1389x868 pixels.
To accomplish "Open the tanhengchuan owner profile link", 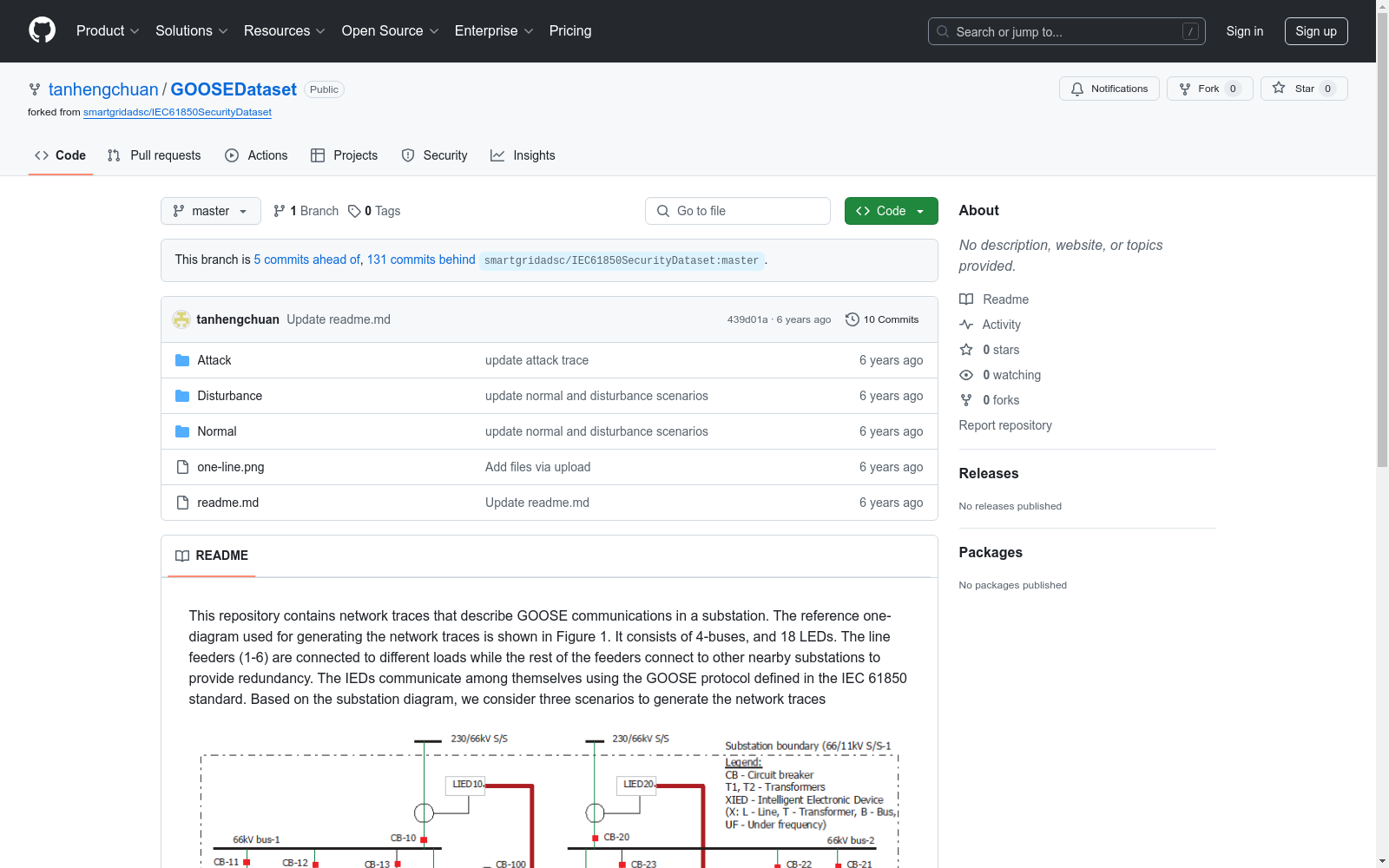I will pos(103,89).
